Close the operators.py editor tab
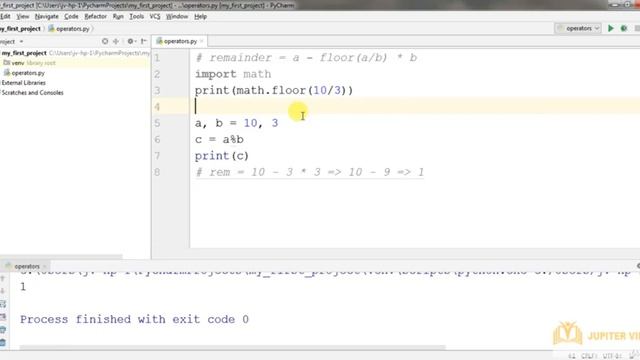Image resolution: width=640 pixels, height=360 pixels. (202, 41)
